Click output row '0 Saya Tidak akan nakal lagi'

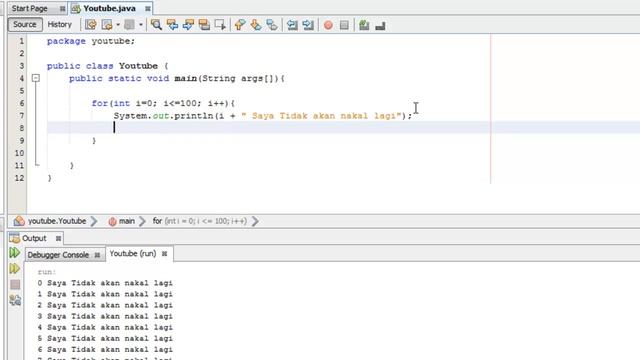(105, 283)
